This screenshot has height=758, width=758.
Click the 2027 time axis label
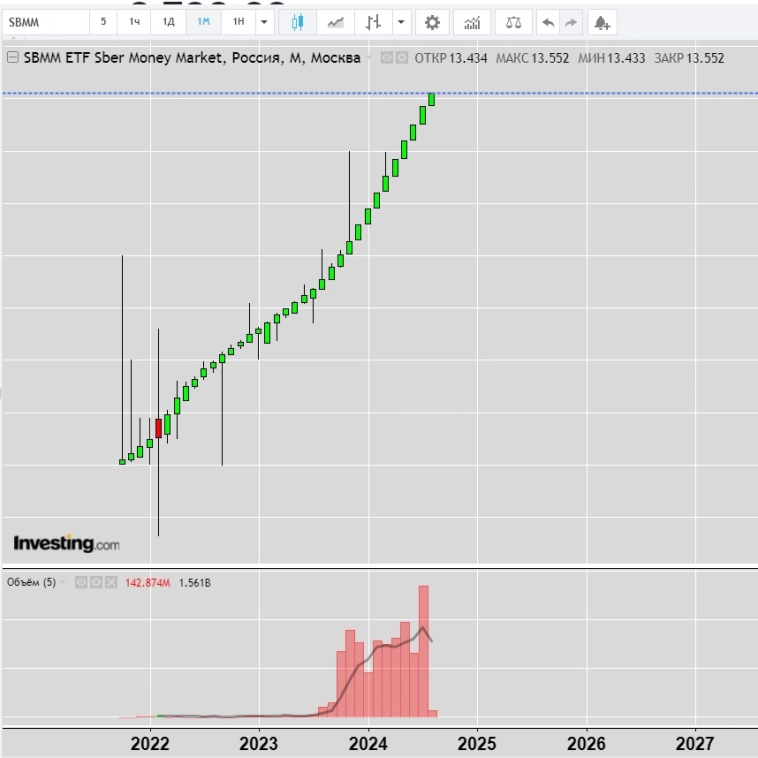point(695,743)
